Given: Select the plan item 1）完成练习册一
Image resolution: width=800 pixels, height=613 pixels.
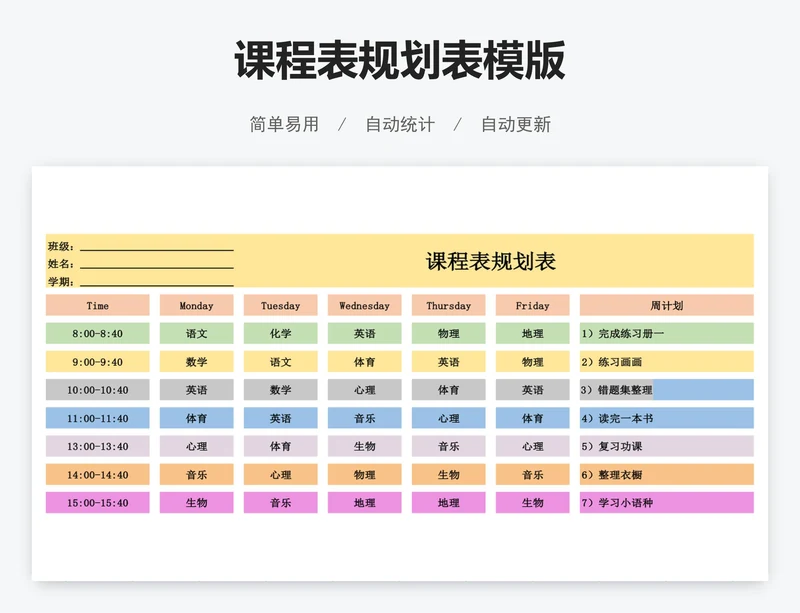Looking at the screenshot, I should click(666, 334).
